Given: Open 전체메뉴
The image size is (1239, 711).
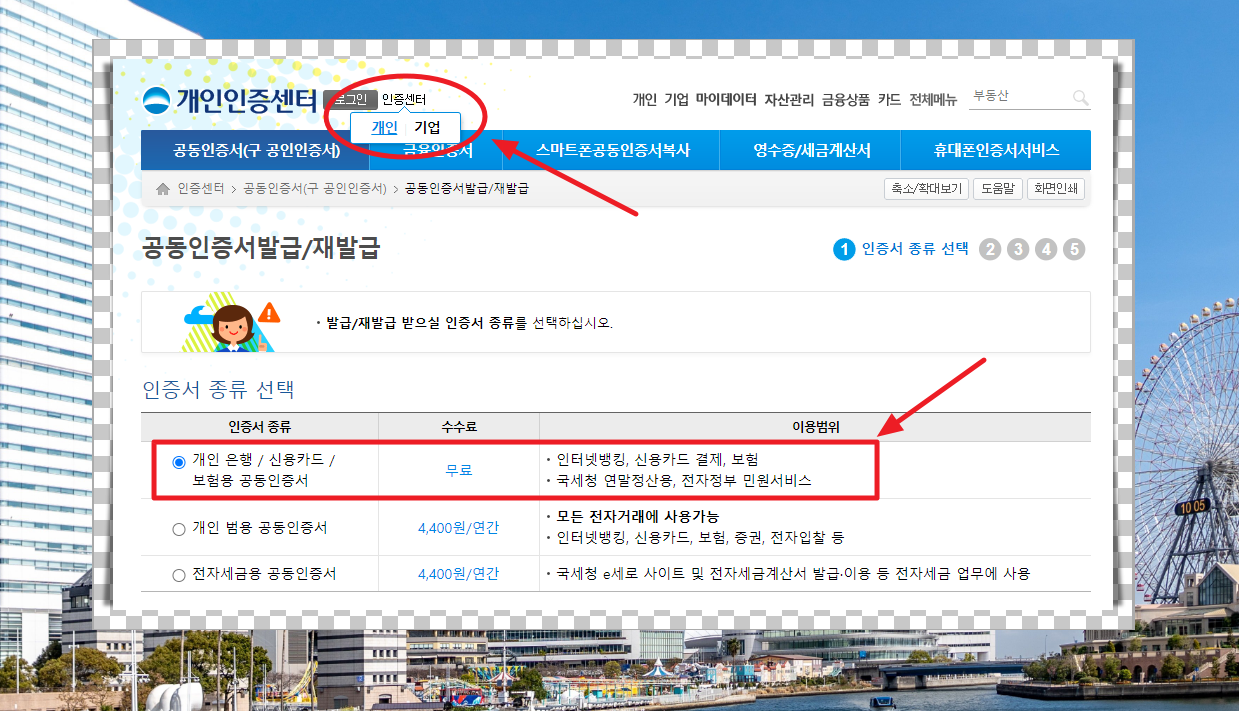Looking at the screenshot, I should (933, 99).
